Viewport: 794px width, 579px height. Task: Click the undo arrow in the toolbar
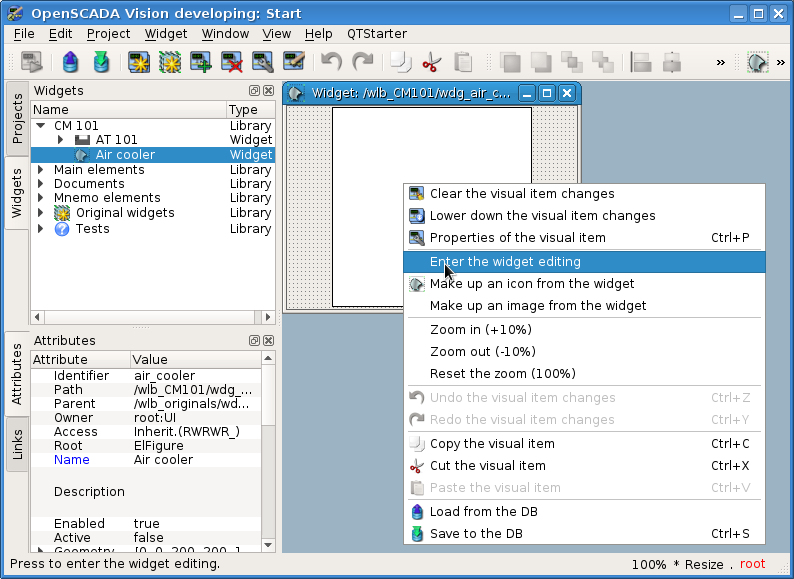click(x=332, y=62)
